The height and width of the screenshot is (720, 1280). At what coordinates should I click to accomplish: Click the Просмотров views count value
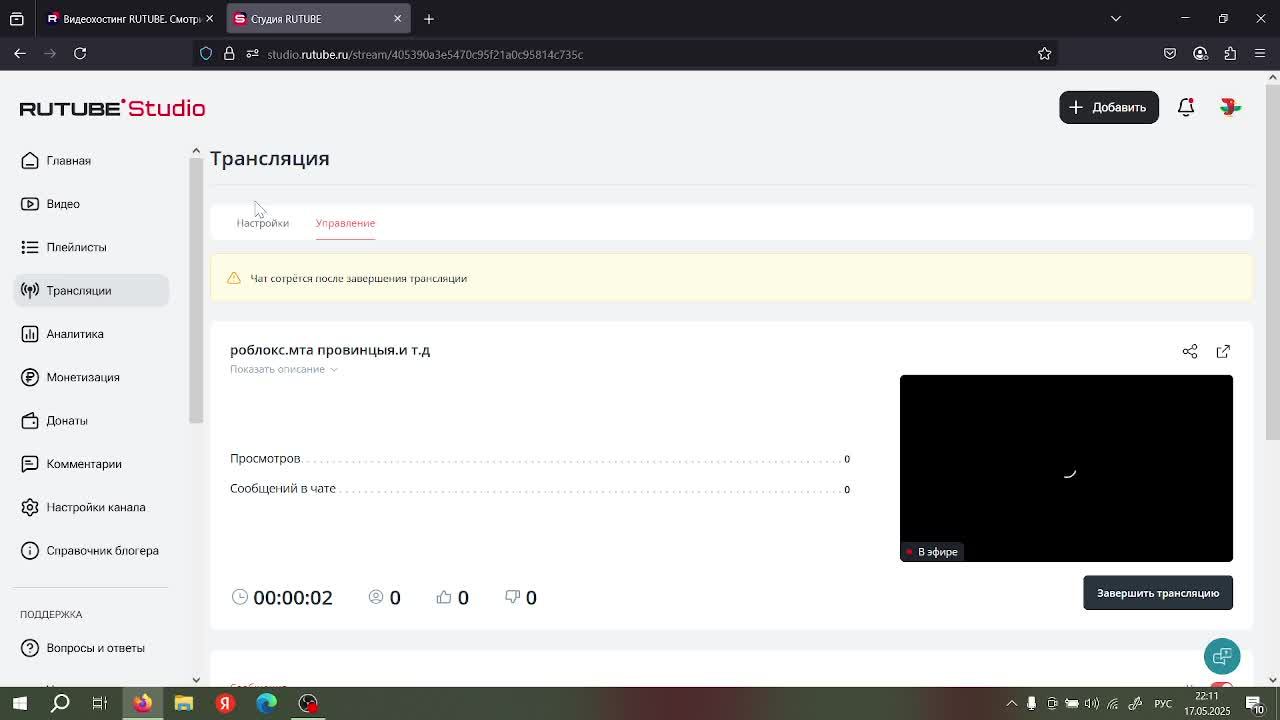pyautogui.click(x=847, y=459)
